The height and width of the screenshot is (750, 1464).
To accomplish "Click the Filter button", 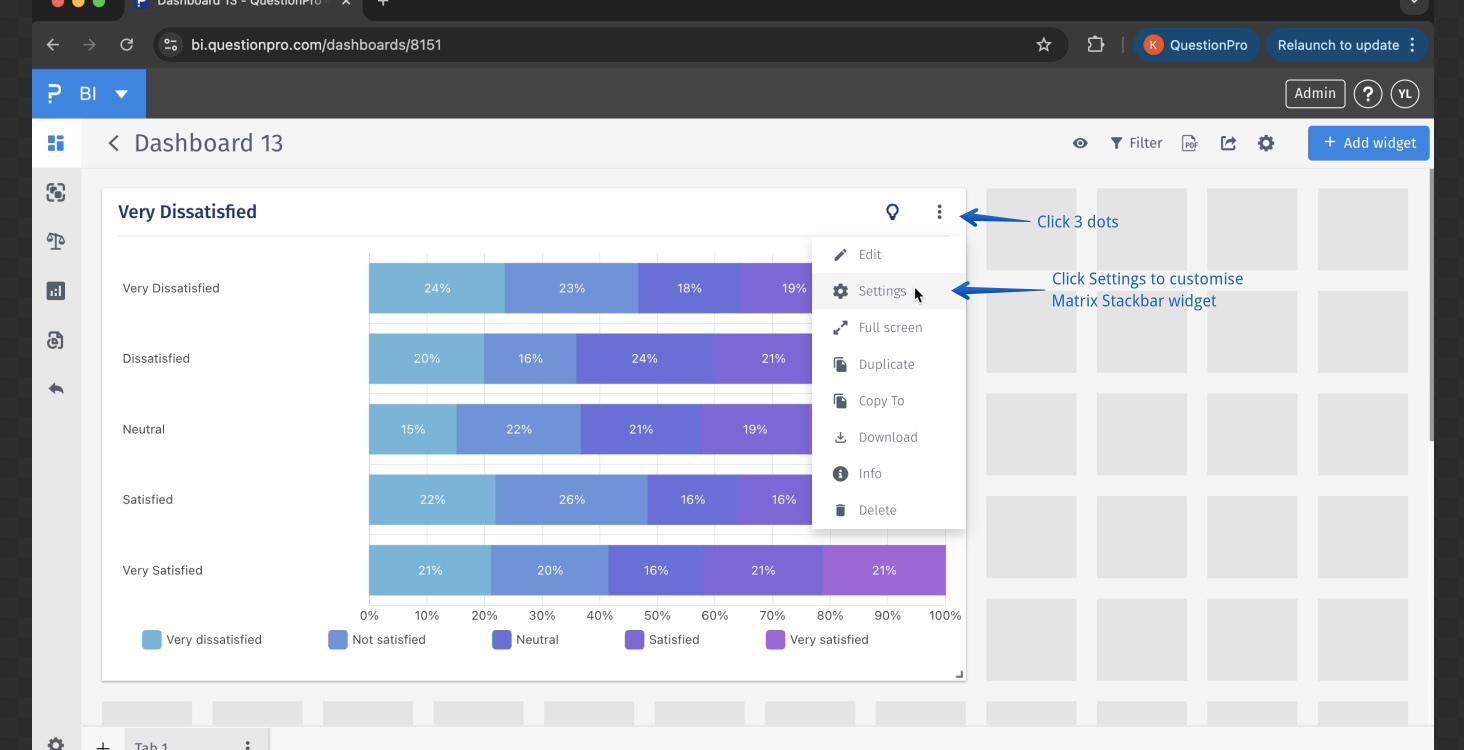I will (1136, 143).
